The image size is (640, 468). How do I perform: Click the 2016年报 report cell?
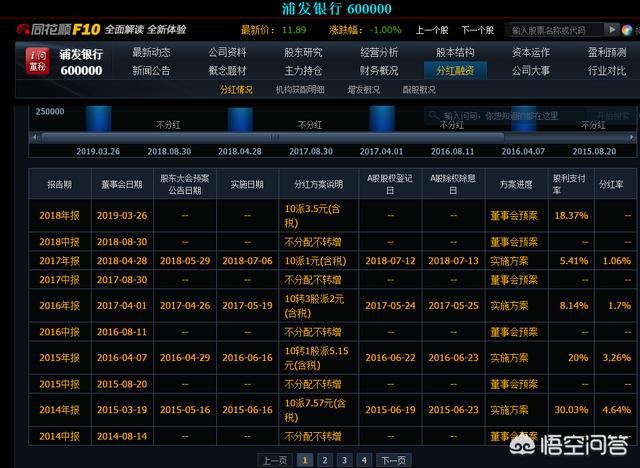[x=60, y=306]
